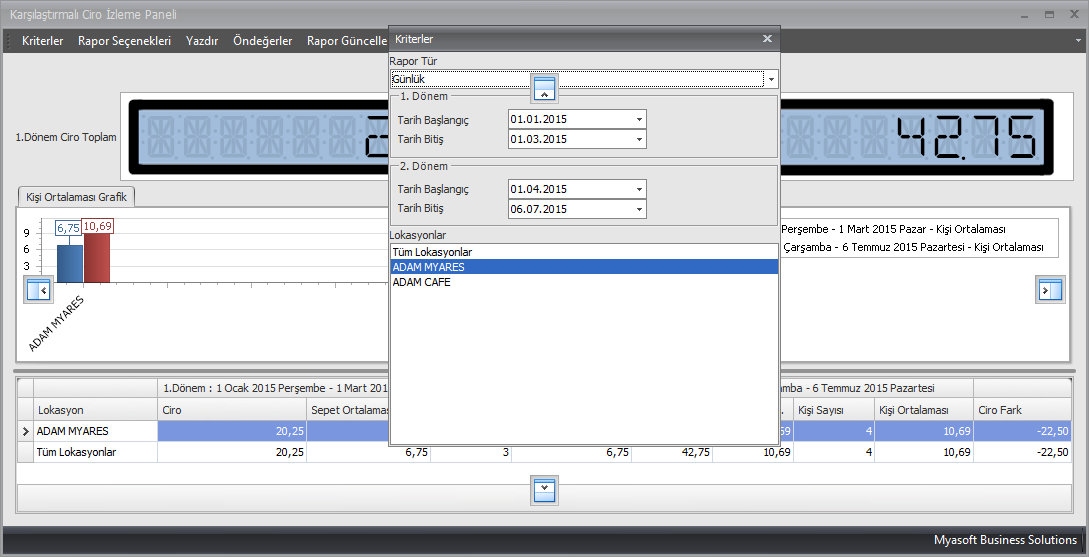Click the Kişi Ortalaması column header
The image size is (1089, 557).
(x=924, y=410)
